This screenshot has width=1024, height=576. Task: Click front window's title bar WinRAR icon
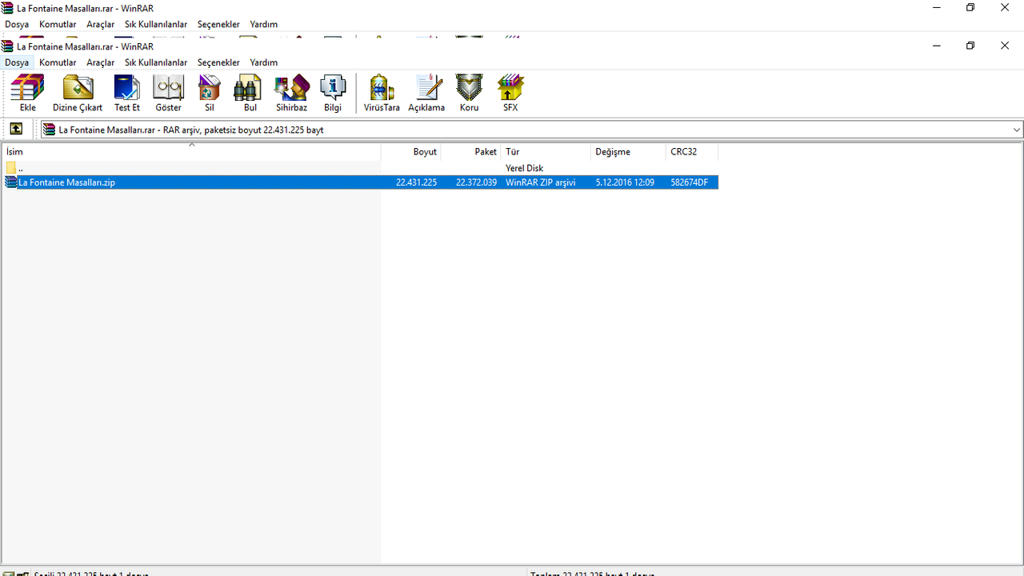7,46
